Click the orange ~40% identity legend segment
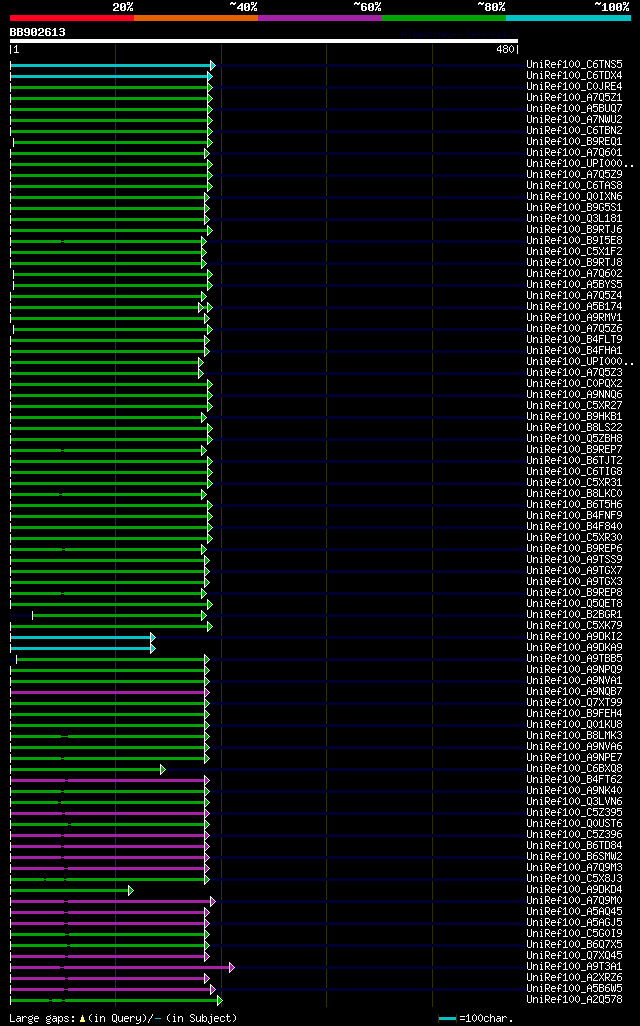The image size is (640, 1026). (196, 18)
